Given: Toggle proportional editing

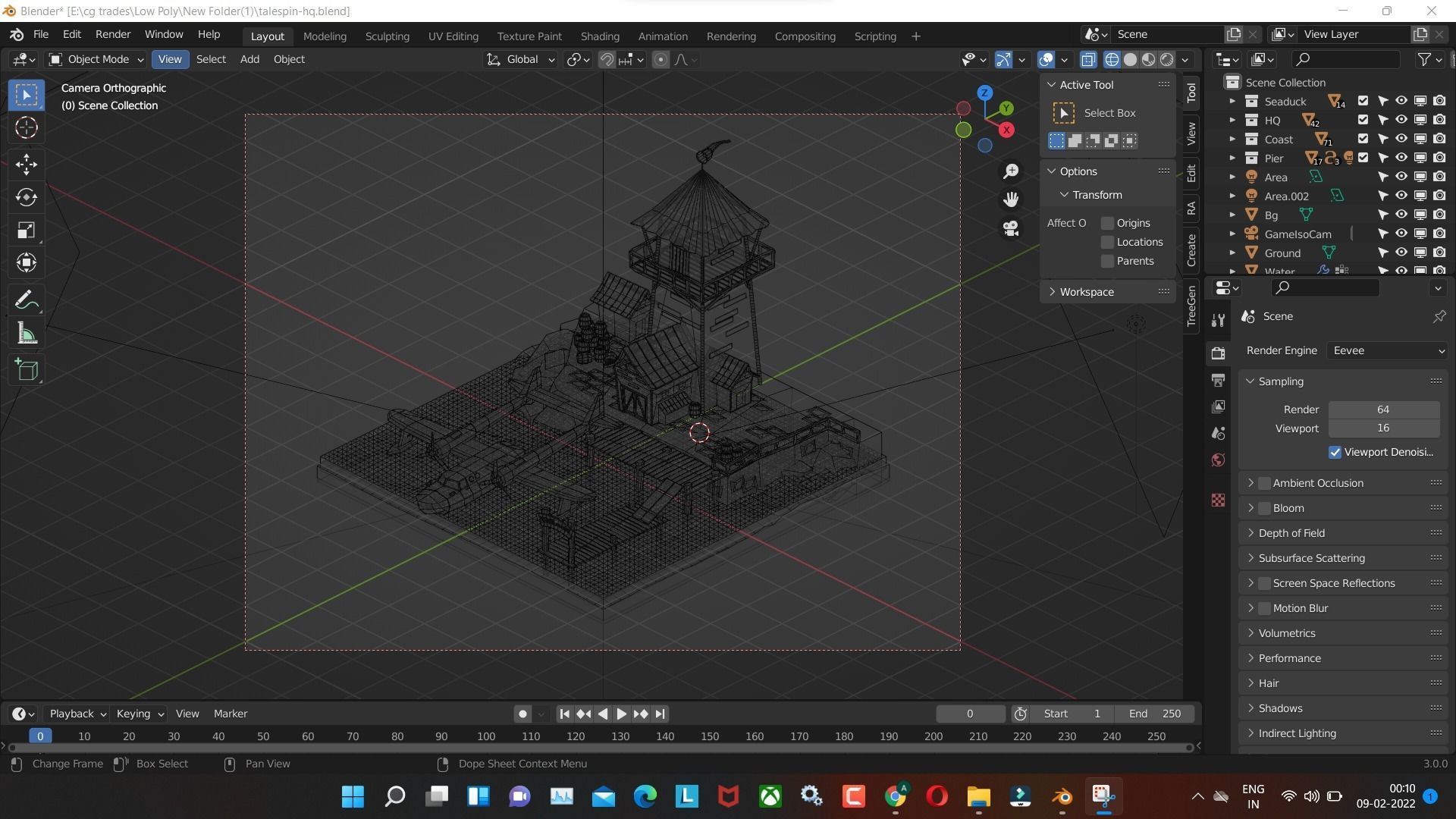Looking at the screenshot, I should pos(661,59).
